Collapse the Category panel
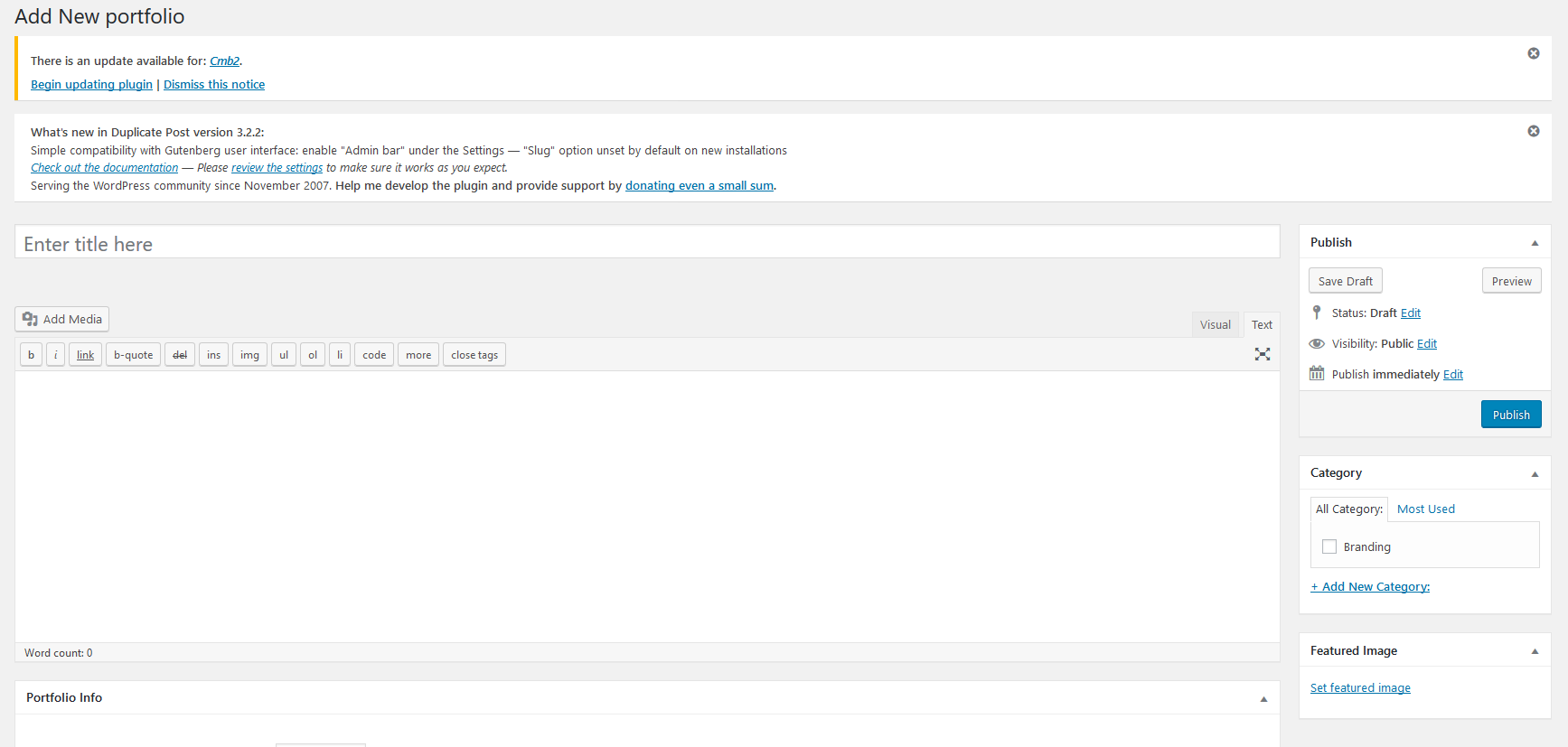The image size is (1568, 747). [x=1534, y=474]
